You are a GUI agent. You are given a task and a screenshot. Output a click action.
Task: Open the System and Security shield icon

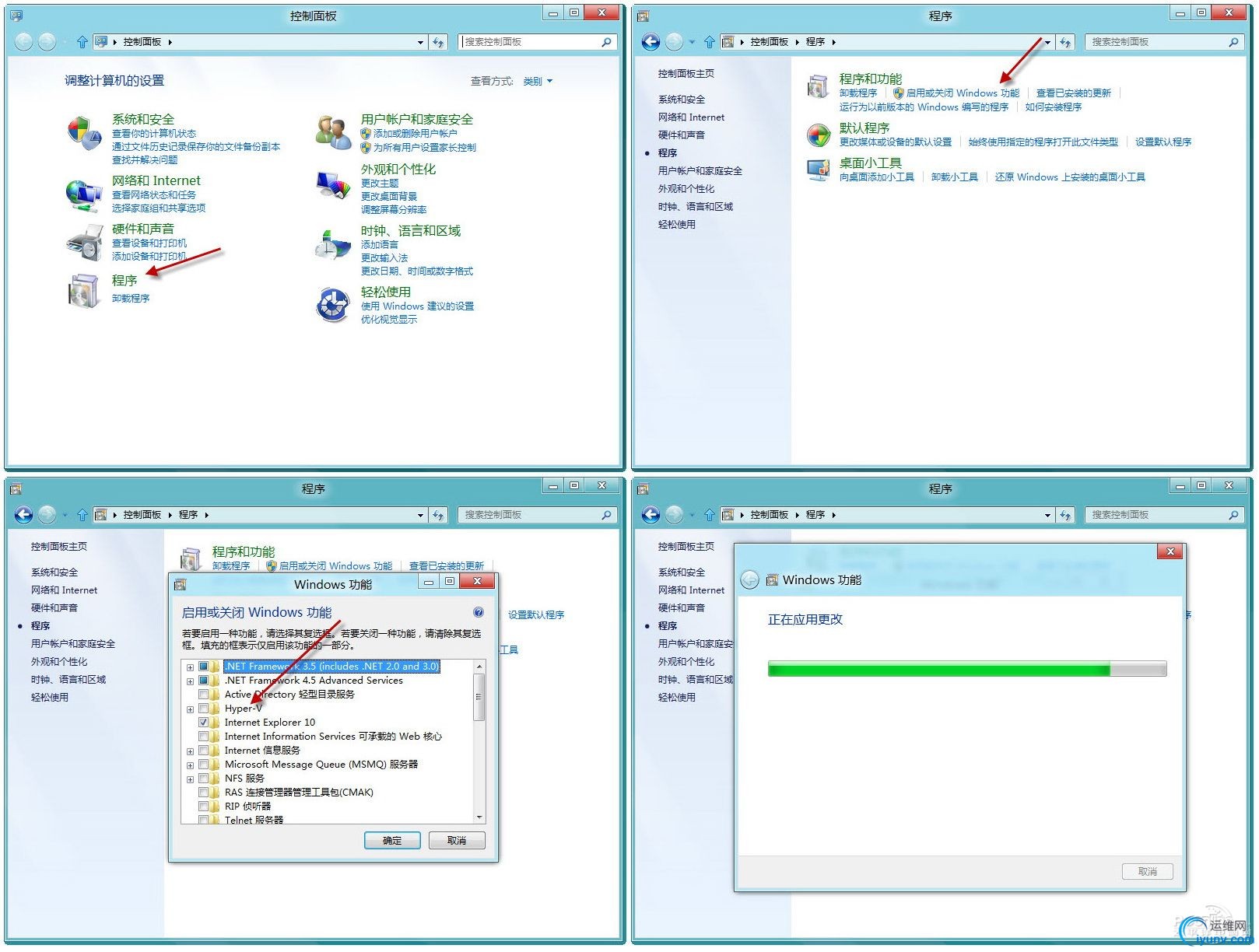(x=85, y=134)
